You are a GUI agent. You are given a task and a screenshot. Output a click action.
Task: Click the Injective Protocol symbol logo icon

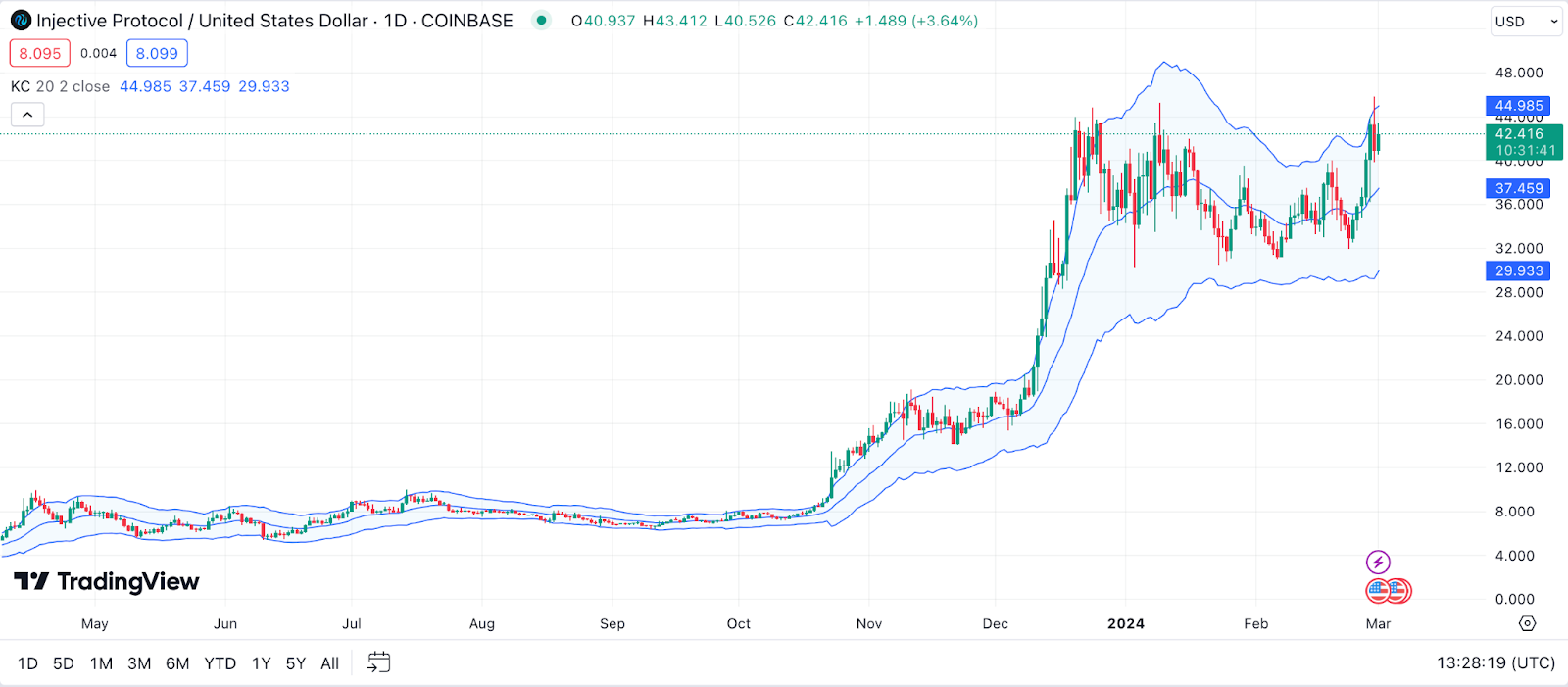(x=21, y=21)
